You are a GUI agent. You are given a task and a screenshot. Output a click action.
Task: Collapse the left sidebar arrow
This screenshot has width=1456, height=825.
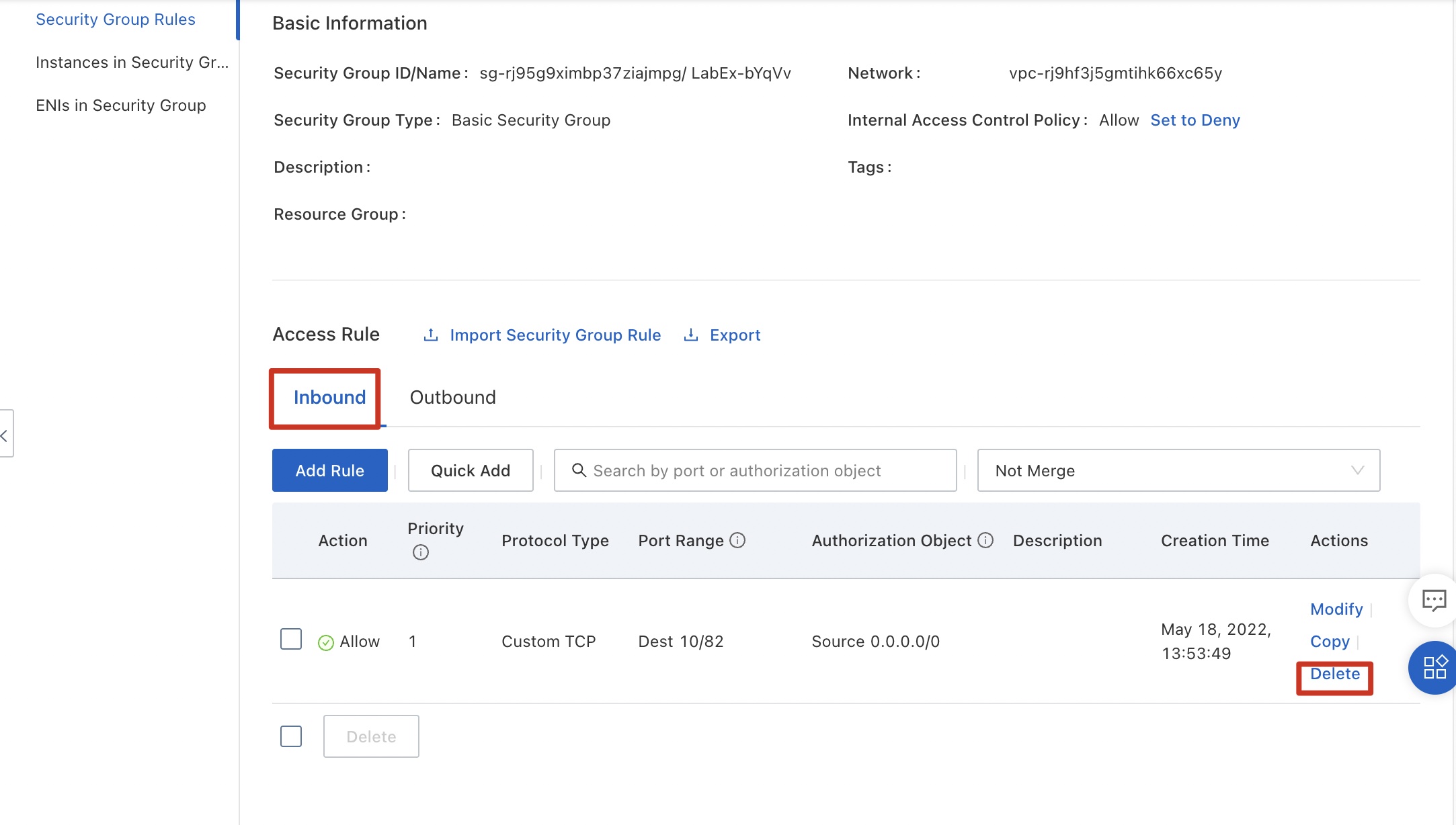[5, 433]
